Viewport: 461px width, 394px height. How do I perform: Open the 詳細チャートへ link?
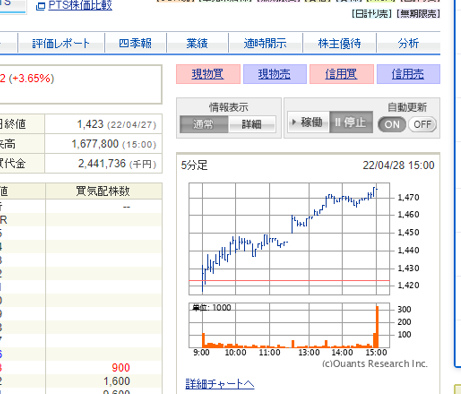point(220,384)
